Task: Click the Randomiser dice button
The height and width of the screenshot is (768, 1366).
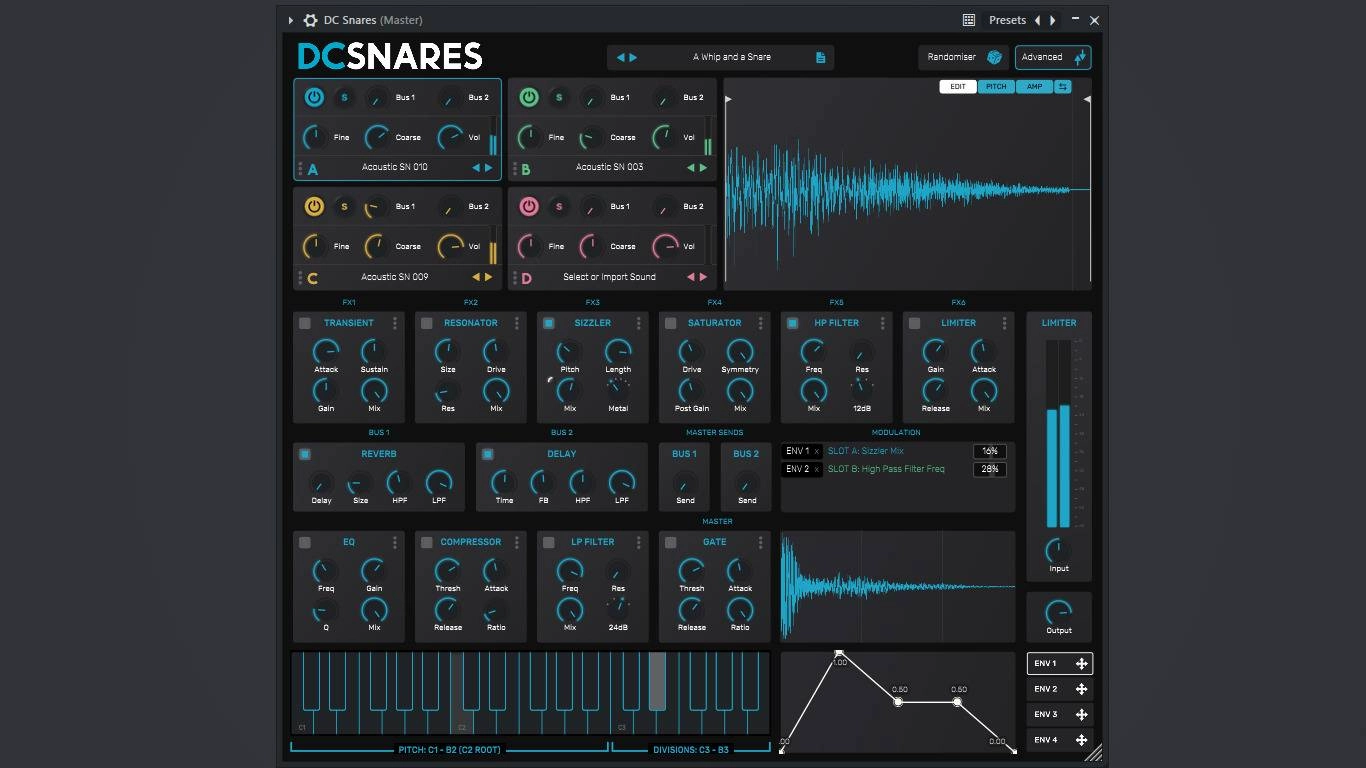Action: tap(994, 57)
